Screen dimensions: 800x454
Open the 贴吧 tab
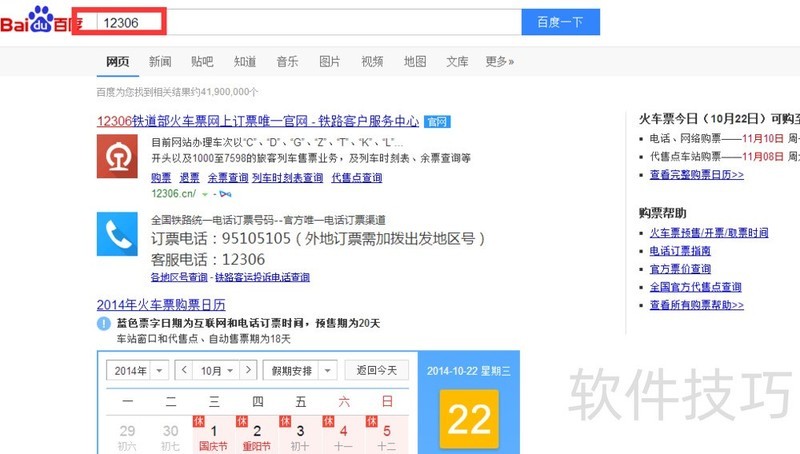202,62
